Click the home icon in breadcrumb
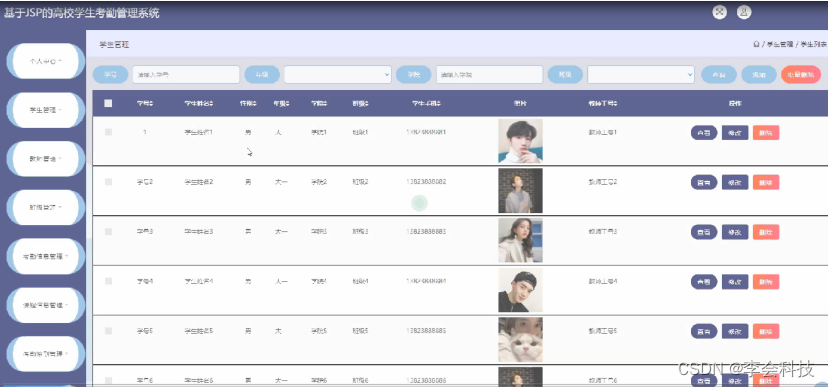Image resolution: width=830 pixels, height=387 pixels. (756, 44)
